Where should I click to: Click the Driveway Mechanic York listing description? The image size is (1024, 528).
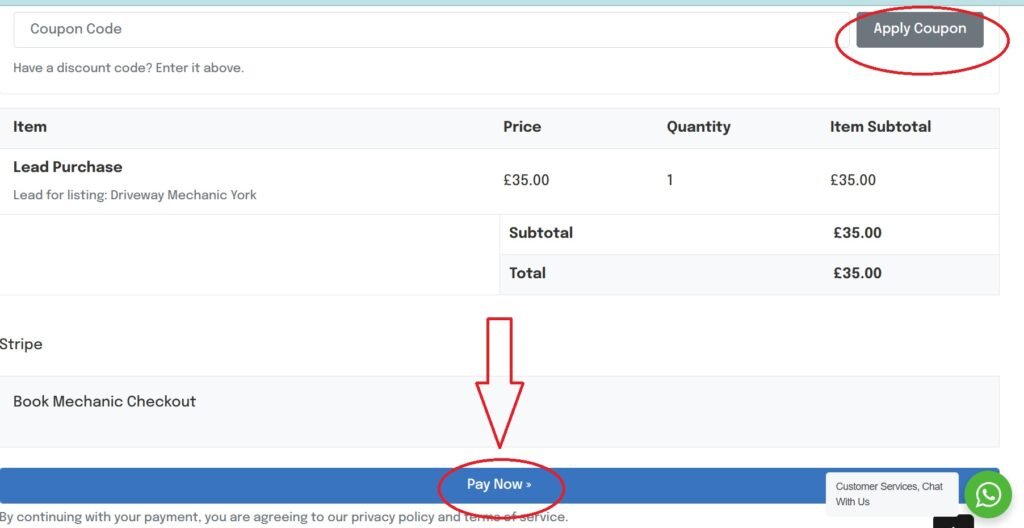(x=135, y=195)
